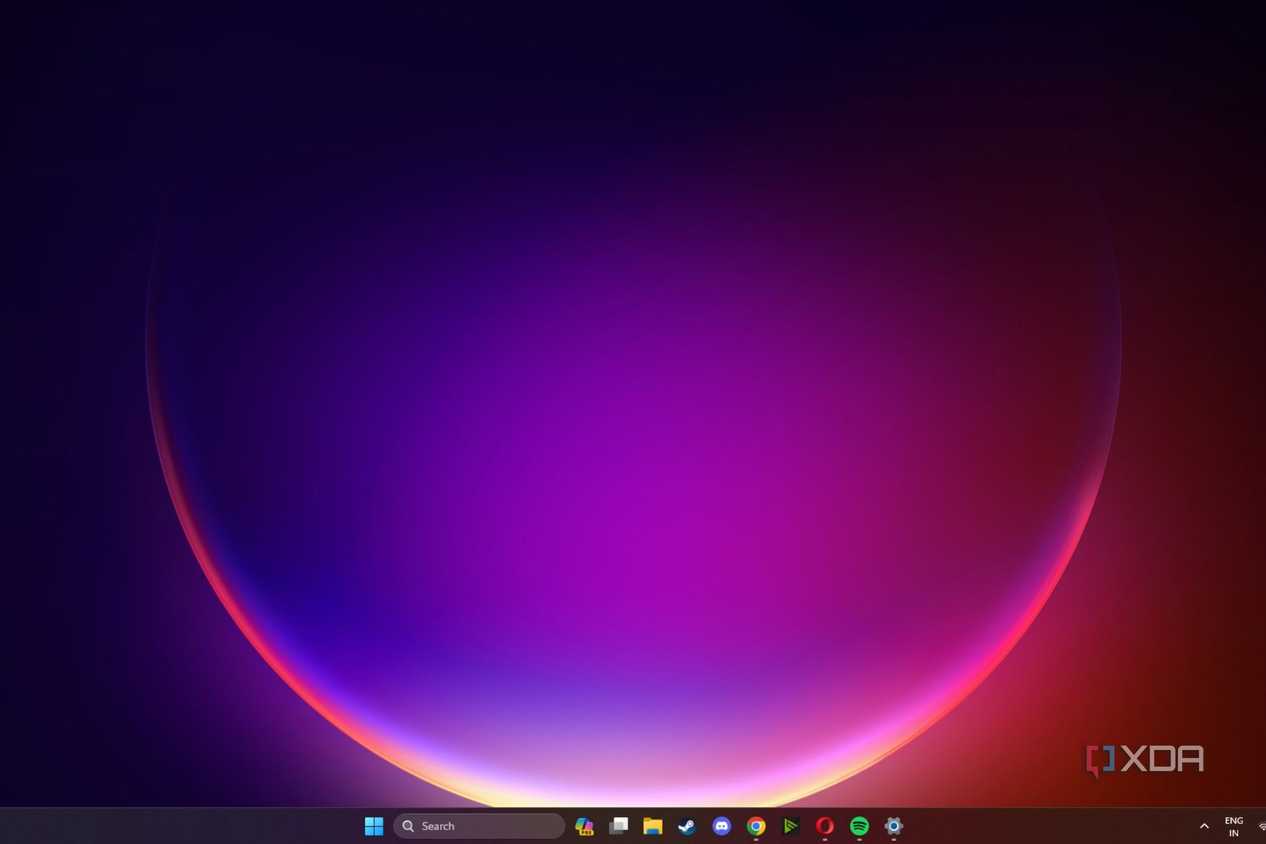The height and width of the screenshot is (844, 1266).
Task: Switch to Opera browser on the taskbar
Action: click(x=825, y=826)
